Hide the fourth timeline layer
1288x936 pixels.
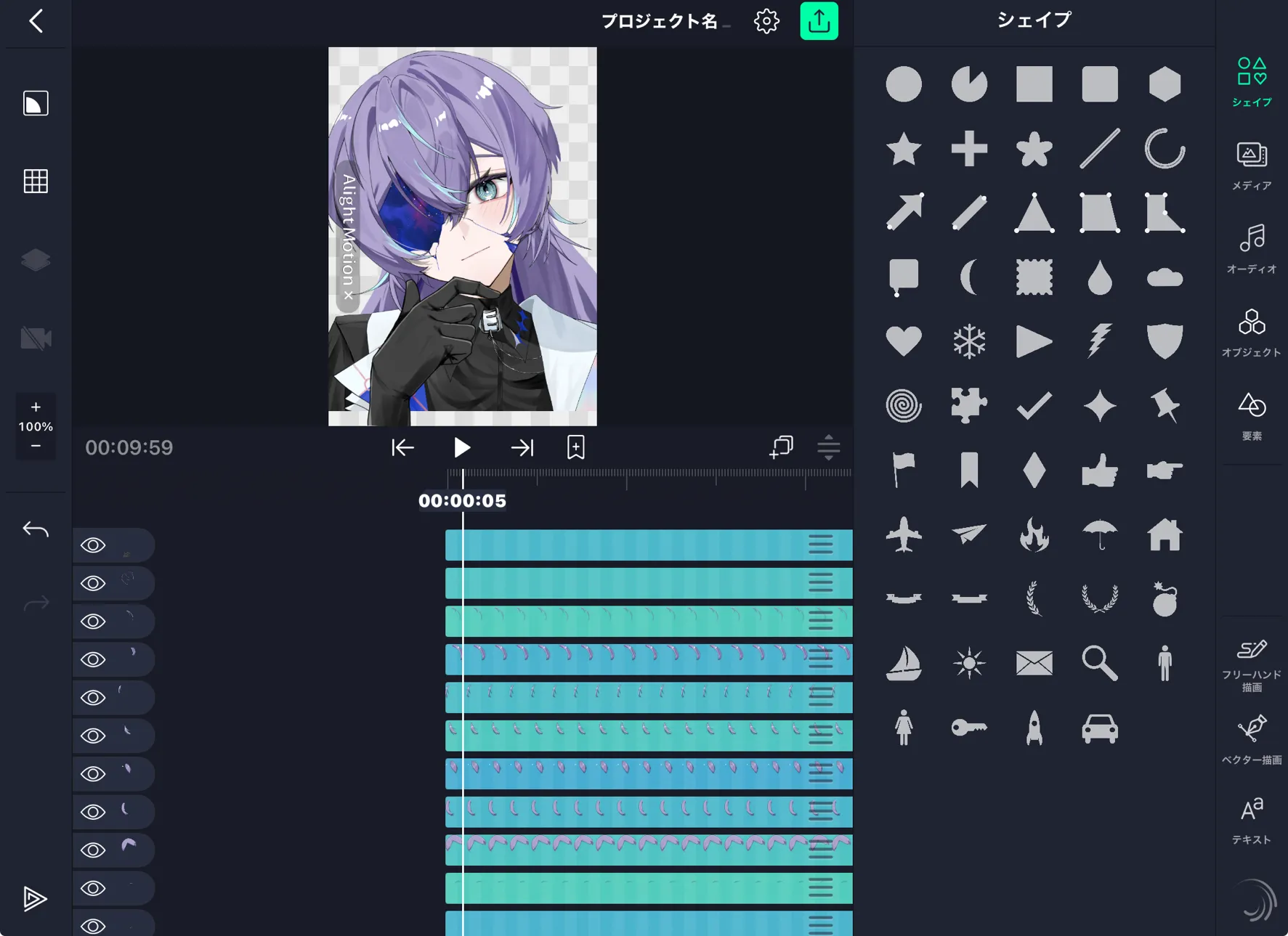pyautogui.click(x=93, y=659)
